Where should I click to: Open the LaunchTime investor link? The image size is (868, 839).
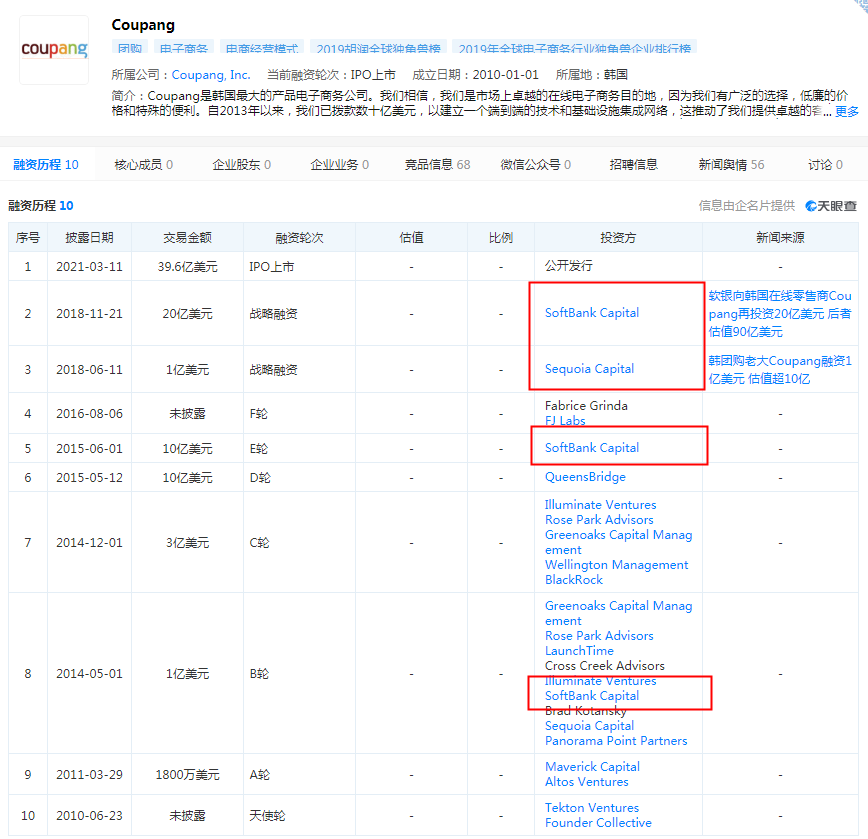tap(579, 650)
